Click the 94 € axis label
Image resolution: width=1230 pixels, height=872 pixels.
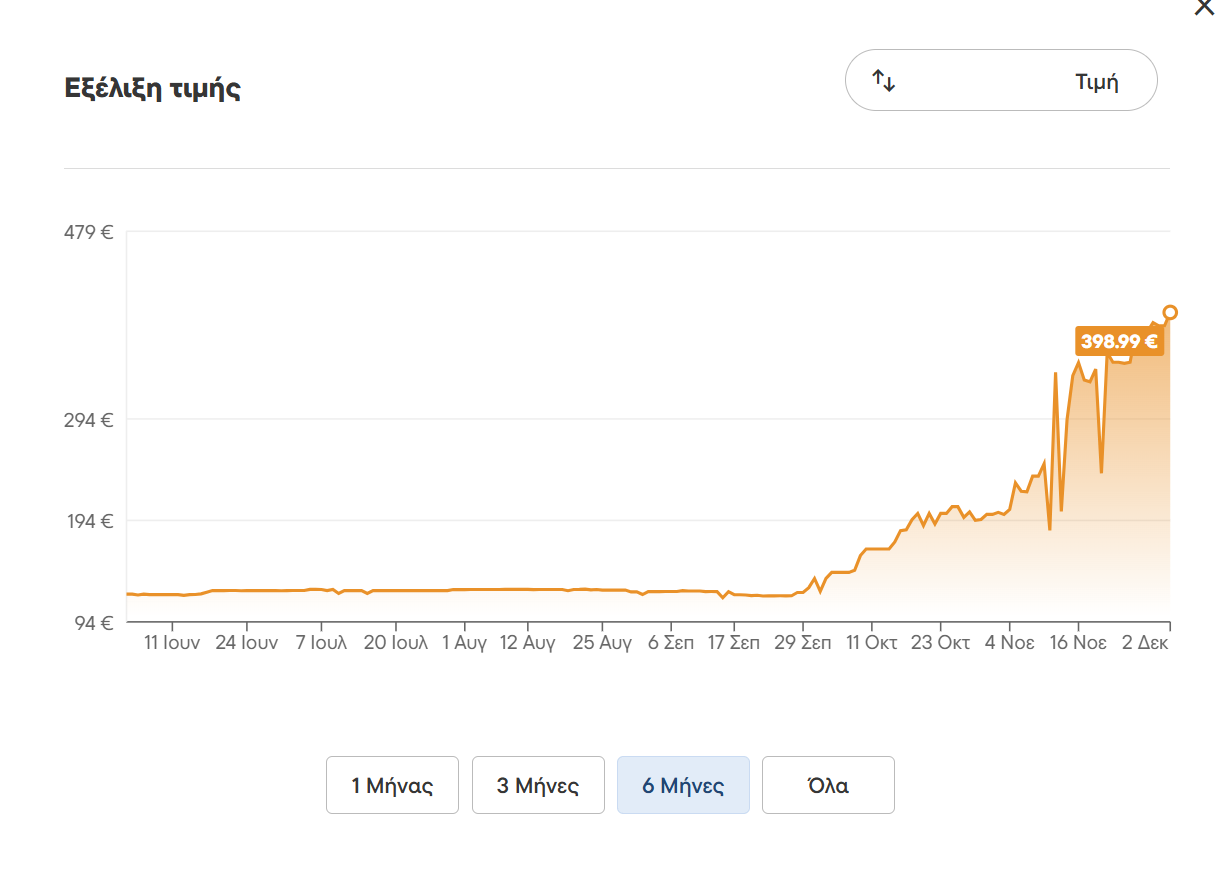(x=93, y=623)
